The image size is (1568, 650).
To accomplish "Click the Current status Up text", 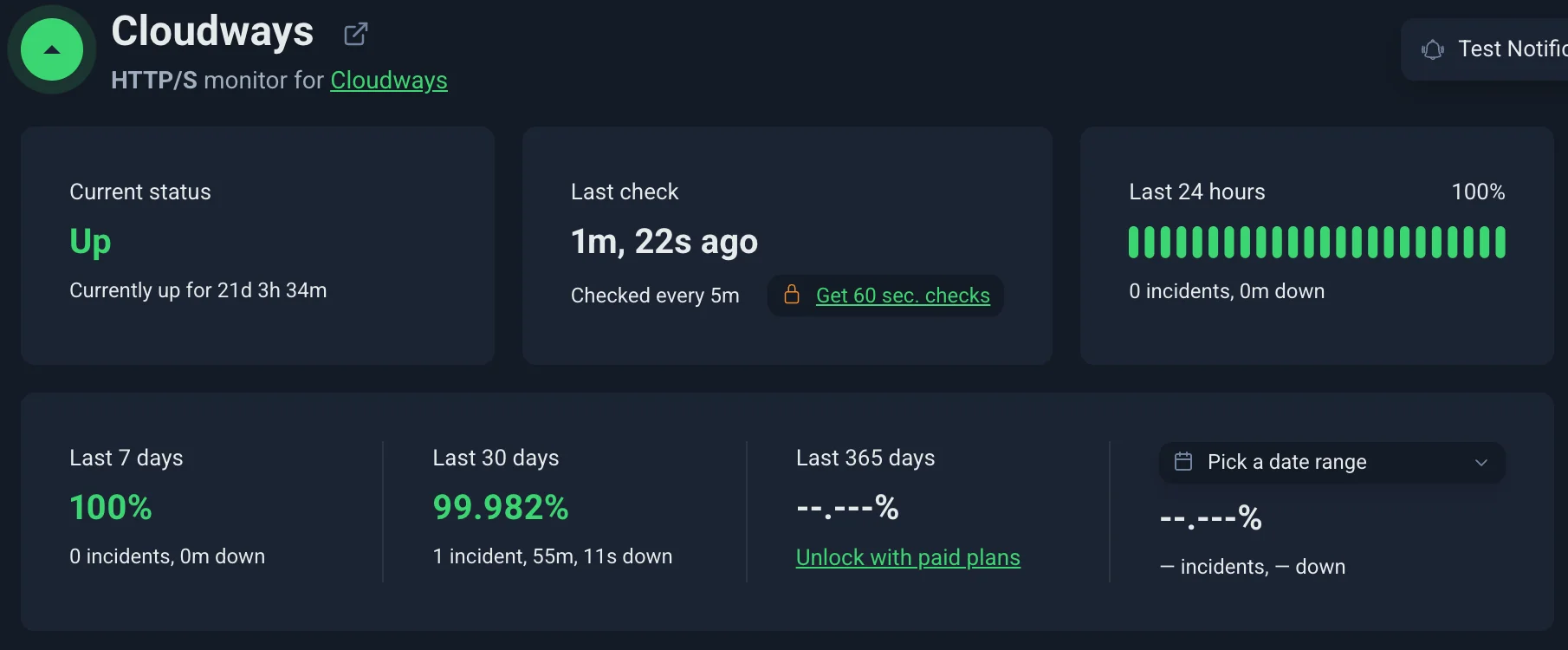I will click(90, 242).
